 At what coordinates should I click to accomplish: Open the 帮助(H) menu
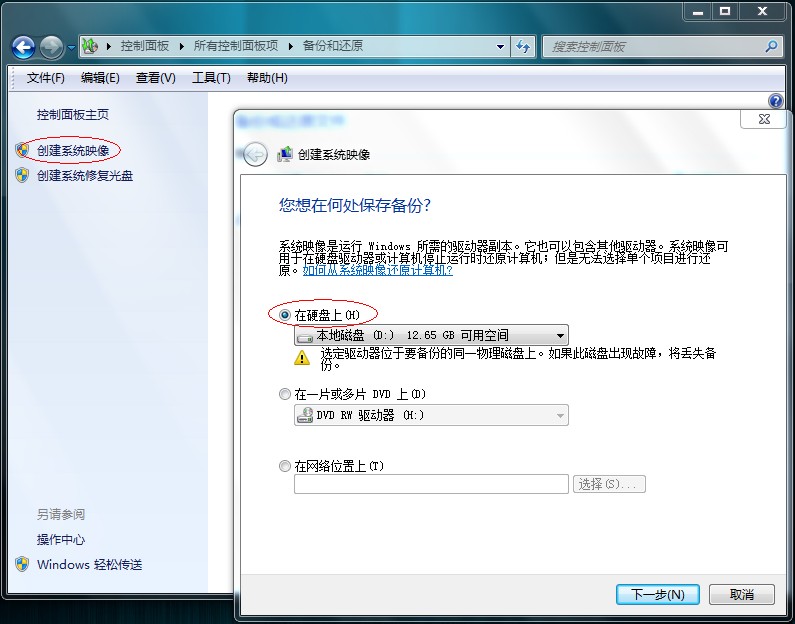click(267, 78)
